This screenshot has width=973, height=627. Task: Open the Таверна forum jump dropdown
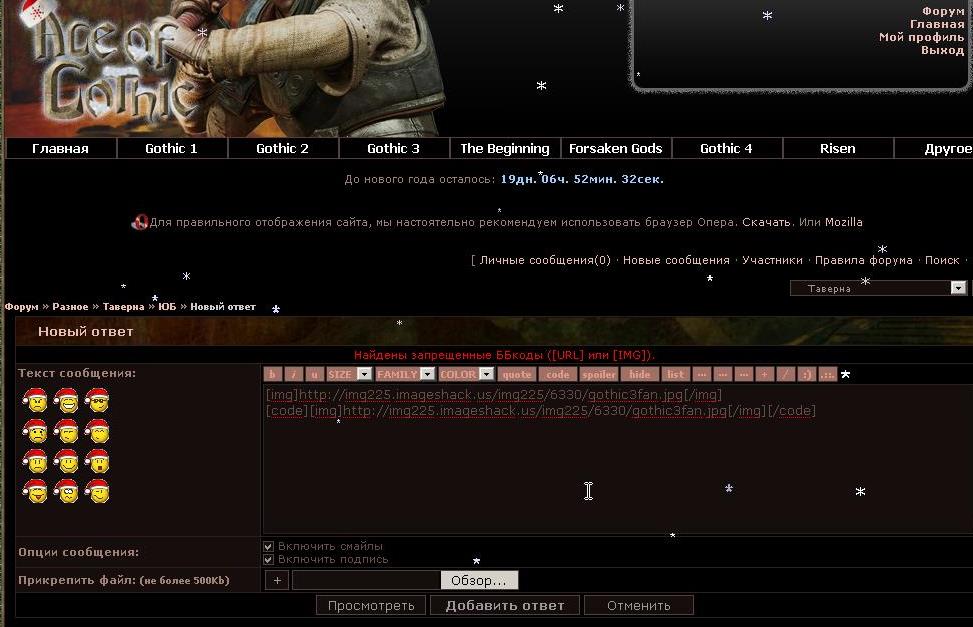click(878, 288)
